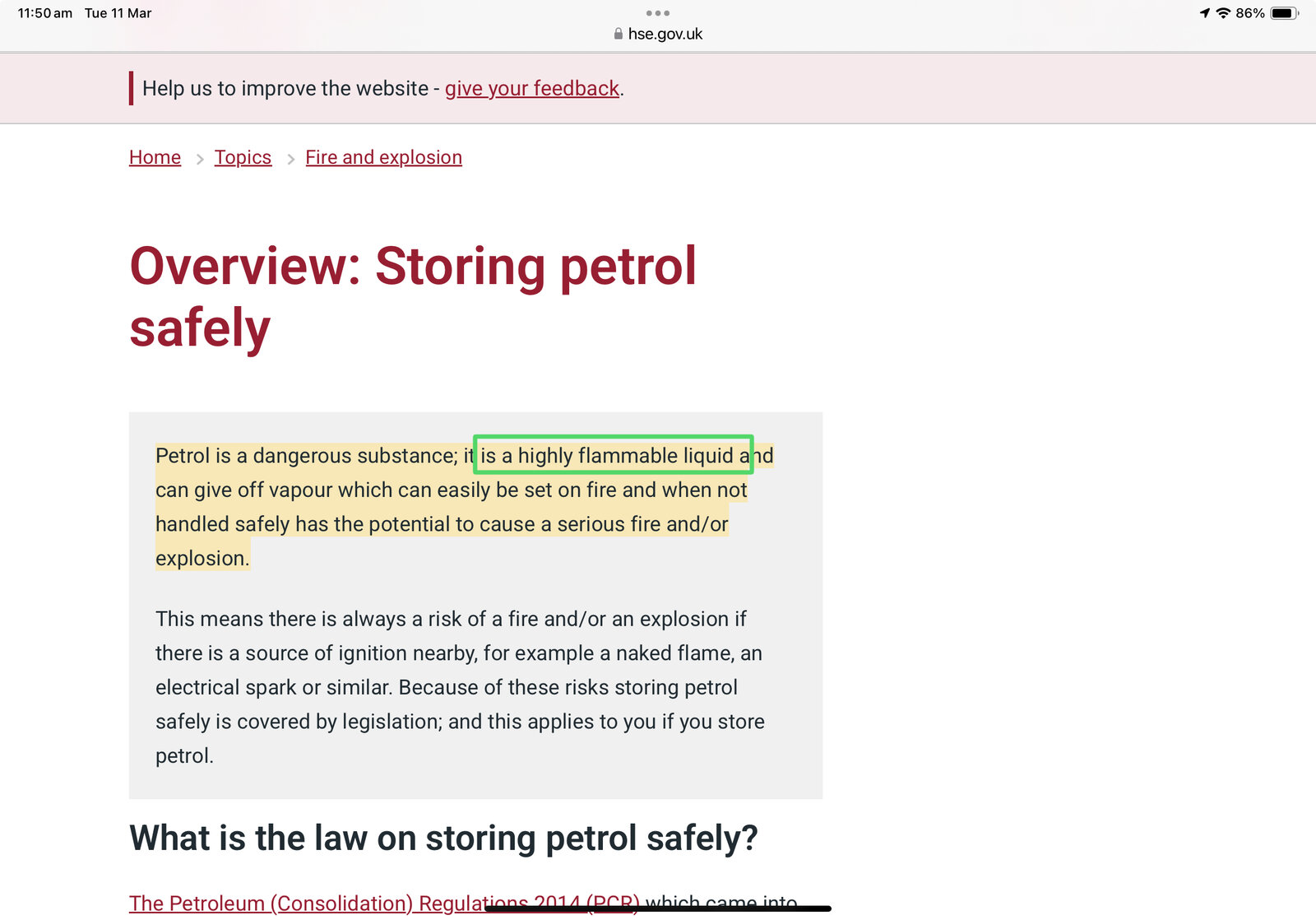The height and width of the screenshot is (920, 1316).
Task: Click the chevron before Fire and explosion
Action: (290, 159)
